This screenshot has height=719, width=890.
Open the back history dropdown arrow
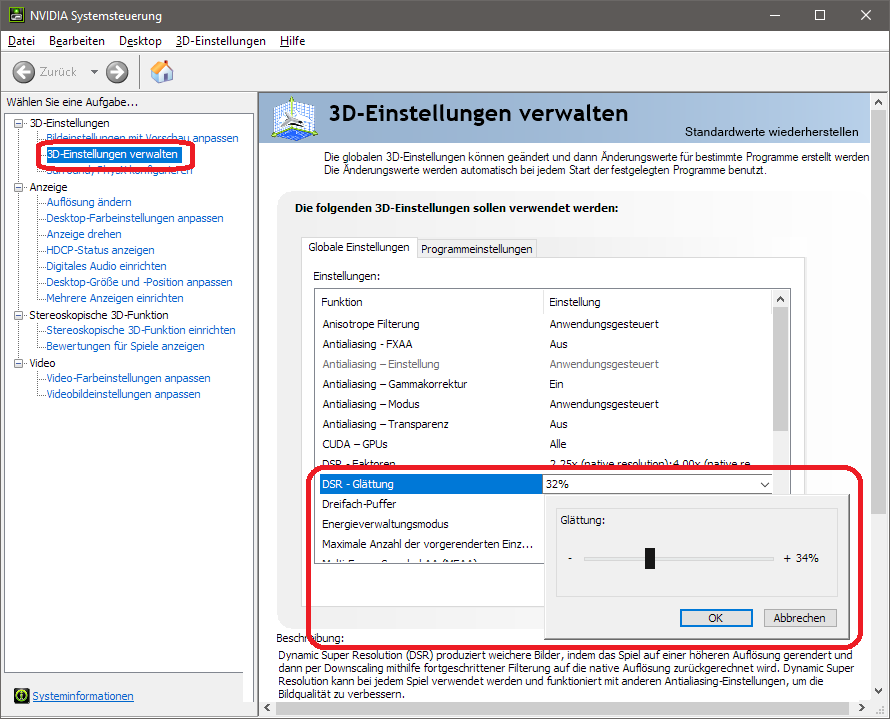coord(94,72)
